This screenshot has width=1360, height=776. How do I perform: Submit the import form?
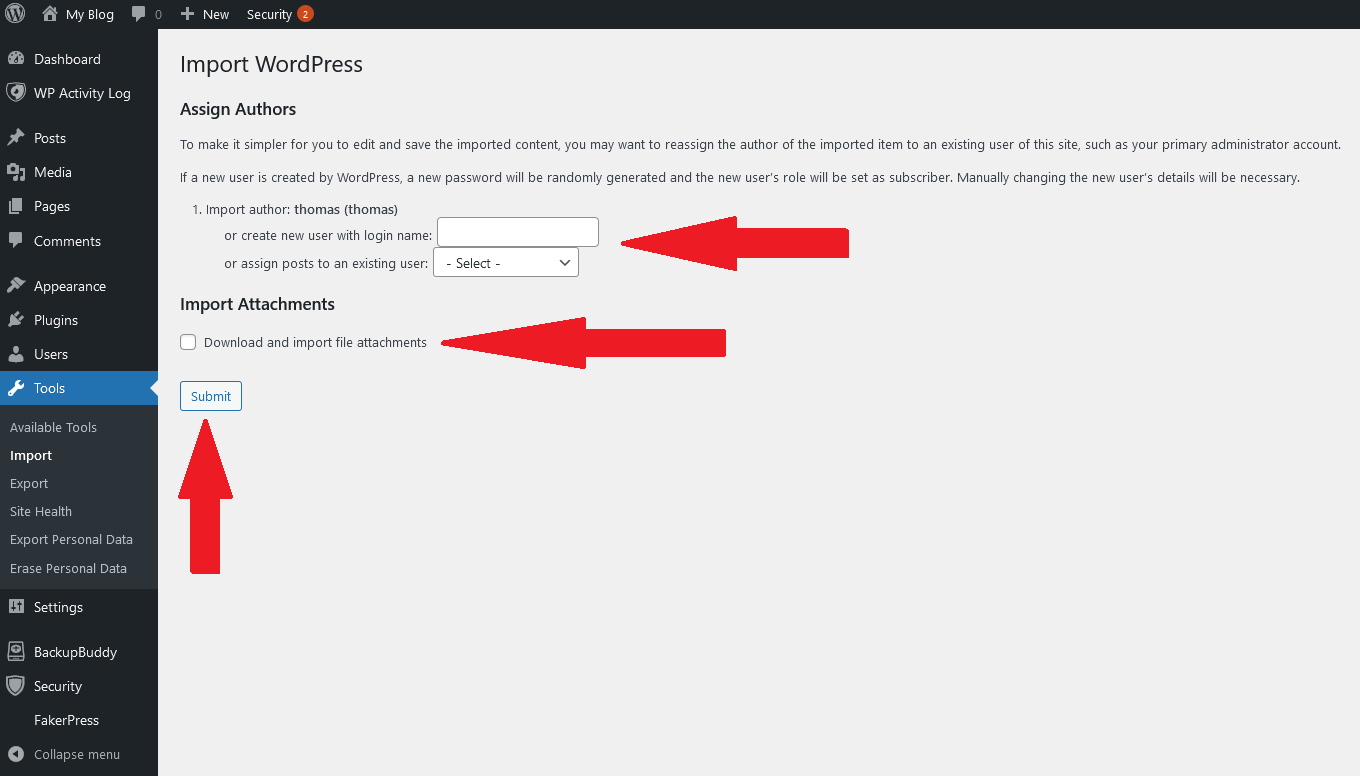(211, 396)
